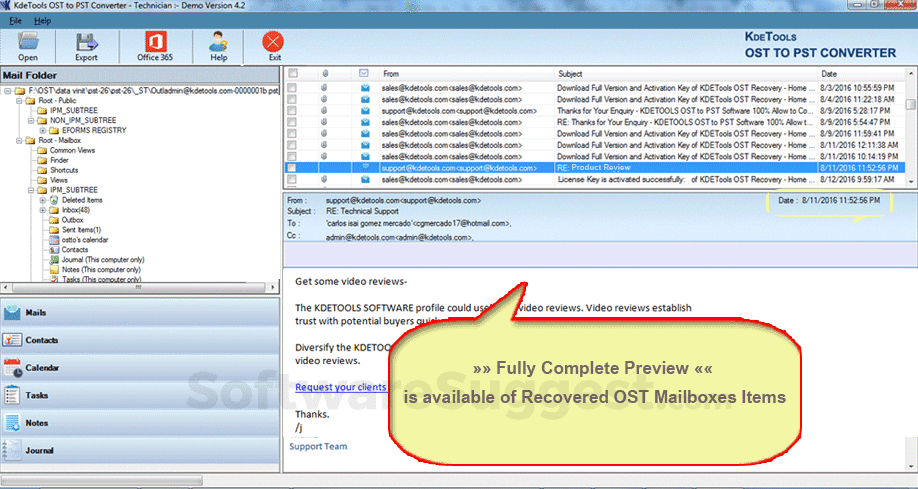Viewport: 918px width, 489px height.
Task: Sort mail list by Subject column
Action: 686,74
